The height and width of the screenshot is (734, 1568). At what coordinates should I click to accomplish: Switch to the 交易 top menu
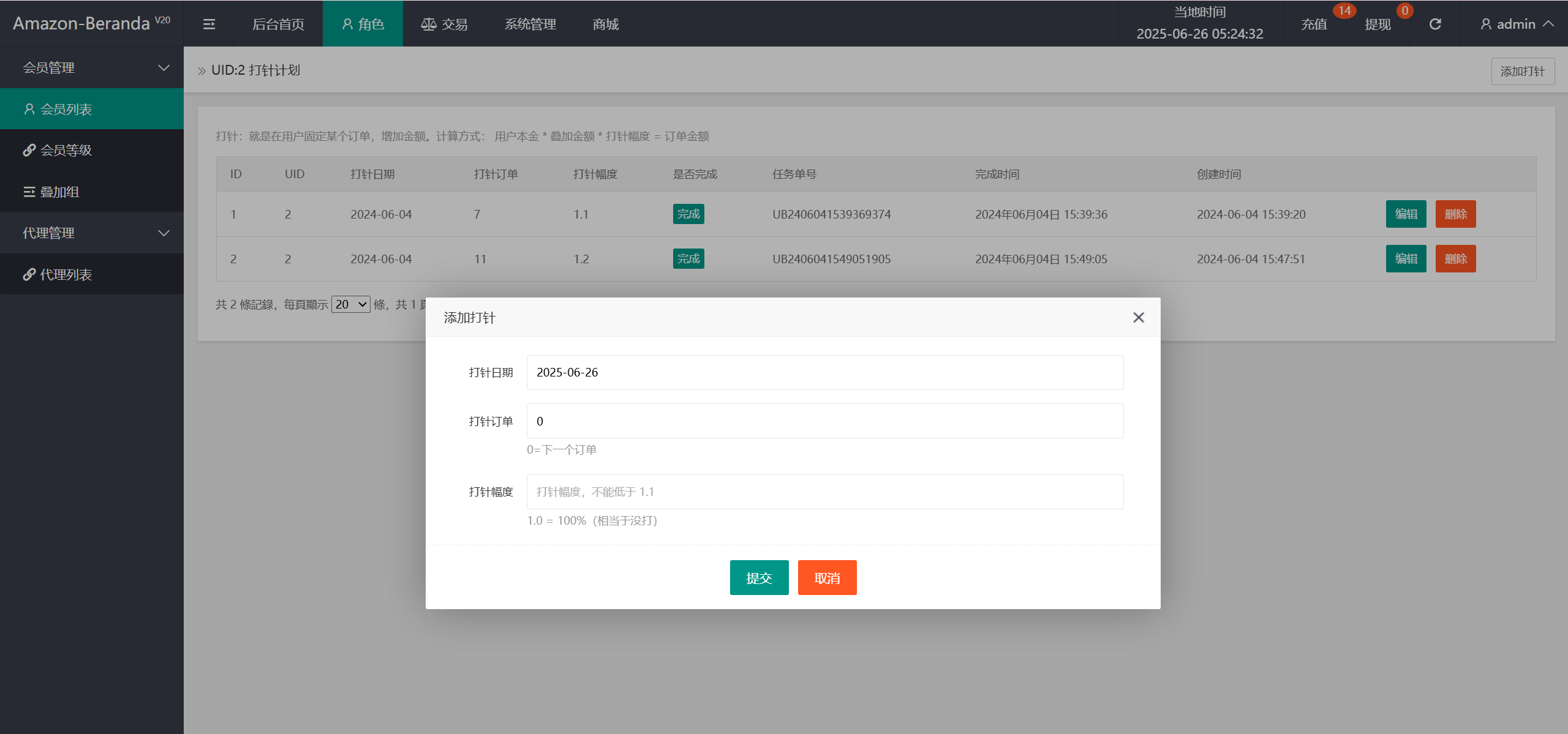pyautogui.click(x=445, y=24)
